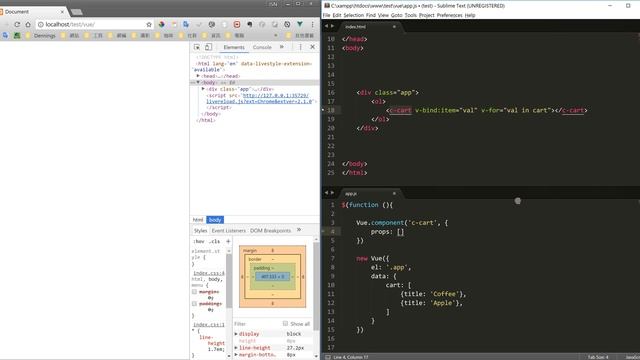Bookmark this page with the star icon

pos(149,24)
